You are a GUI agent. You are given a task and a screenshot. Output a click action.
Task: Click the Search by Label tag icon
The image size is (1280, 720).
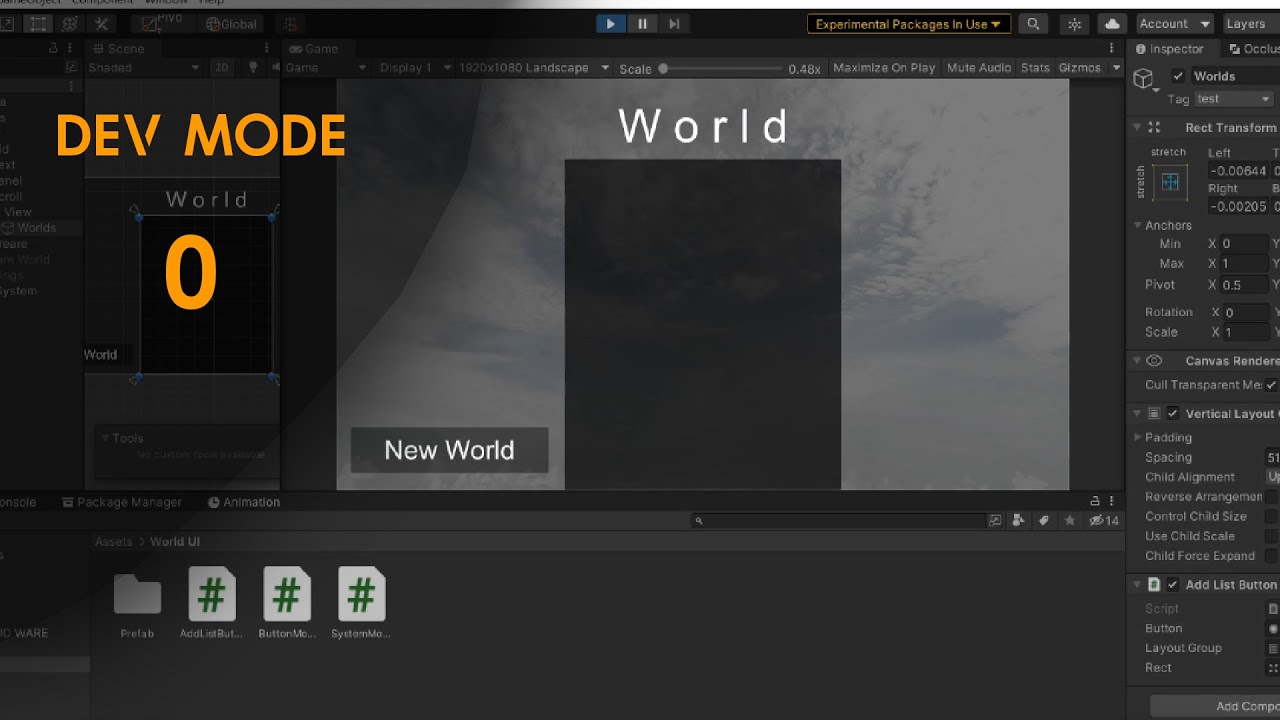[1044, 520]
